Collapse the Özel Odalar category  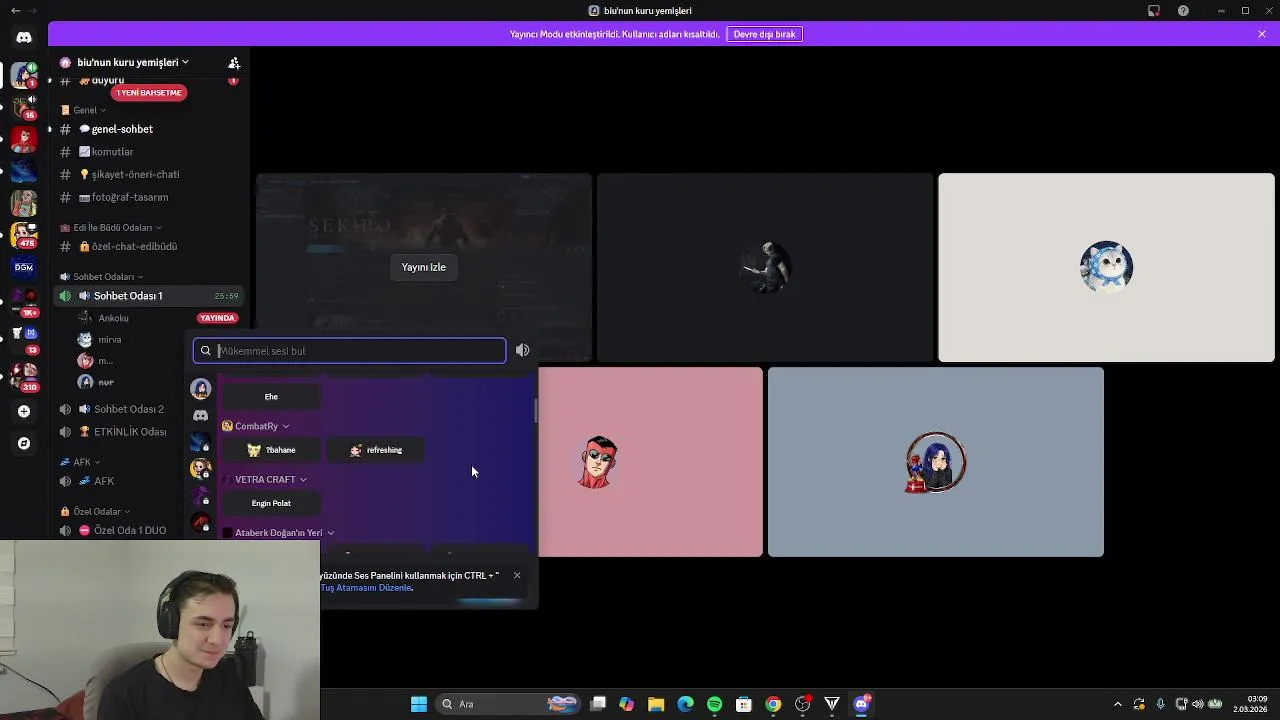pos(96,511)
